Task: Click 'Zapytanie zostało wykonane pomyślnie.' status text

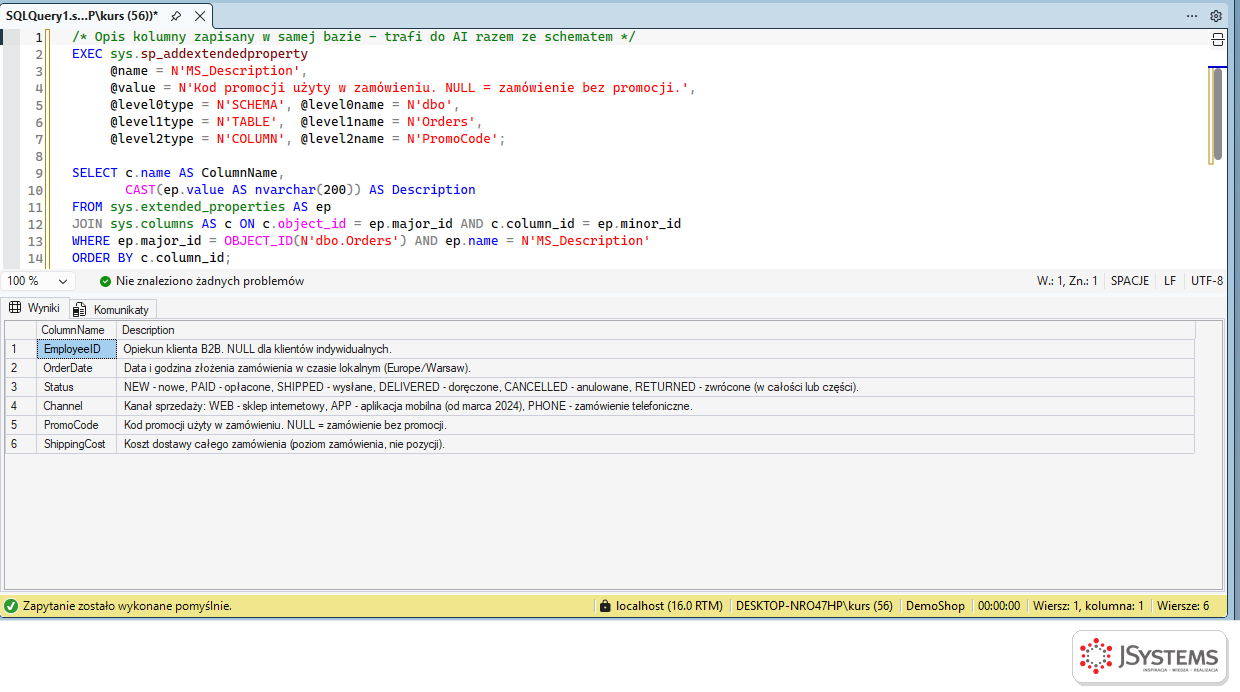Action: click(x=127, y=606)
